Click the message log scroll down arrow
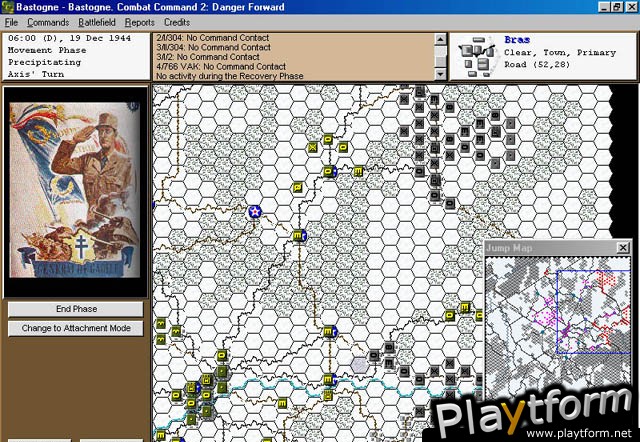640x442 pixels. [440, 74]
